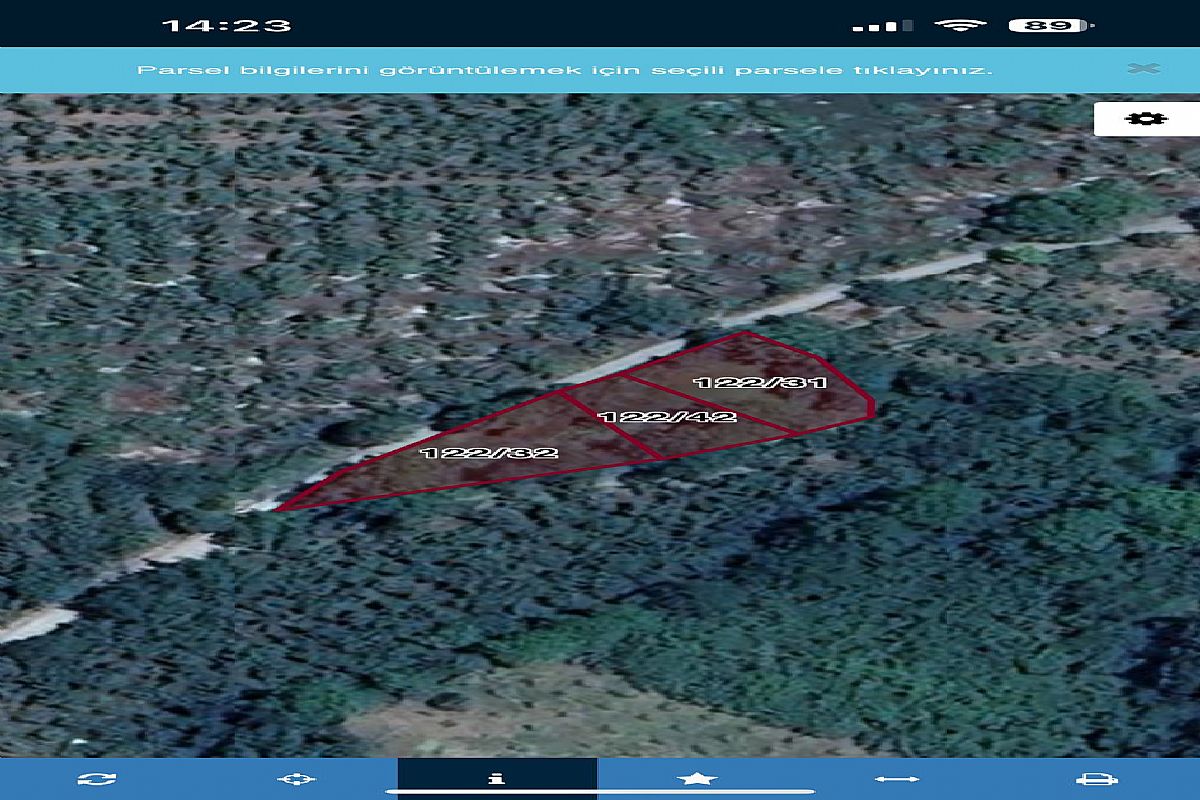
Task: Tap the 14:23 clock in status bar
Action: pos(226,25)
